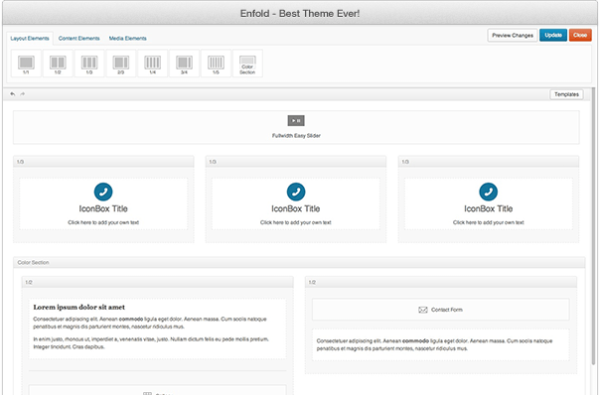Click the blue Update button
This screenshot has height=395, width=600.
click(553, 35)
